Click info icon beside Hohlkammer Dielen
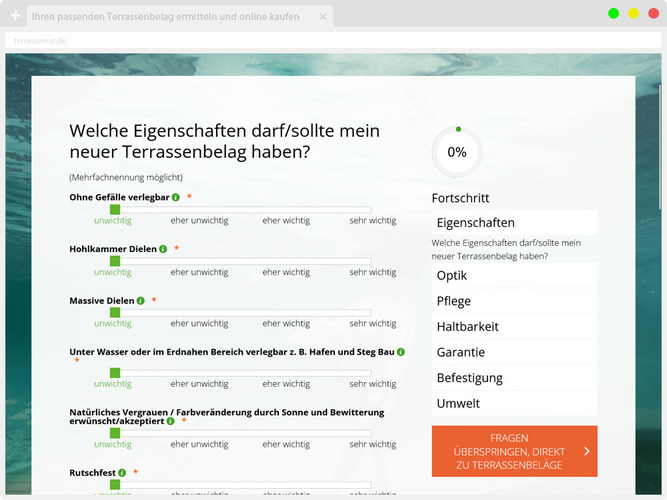Image resolution: width=667 pixels, height=500 pixels. [163, 249]
